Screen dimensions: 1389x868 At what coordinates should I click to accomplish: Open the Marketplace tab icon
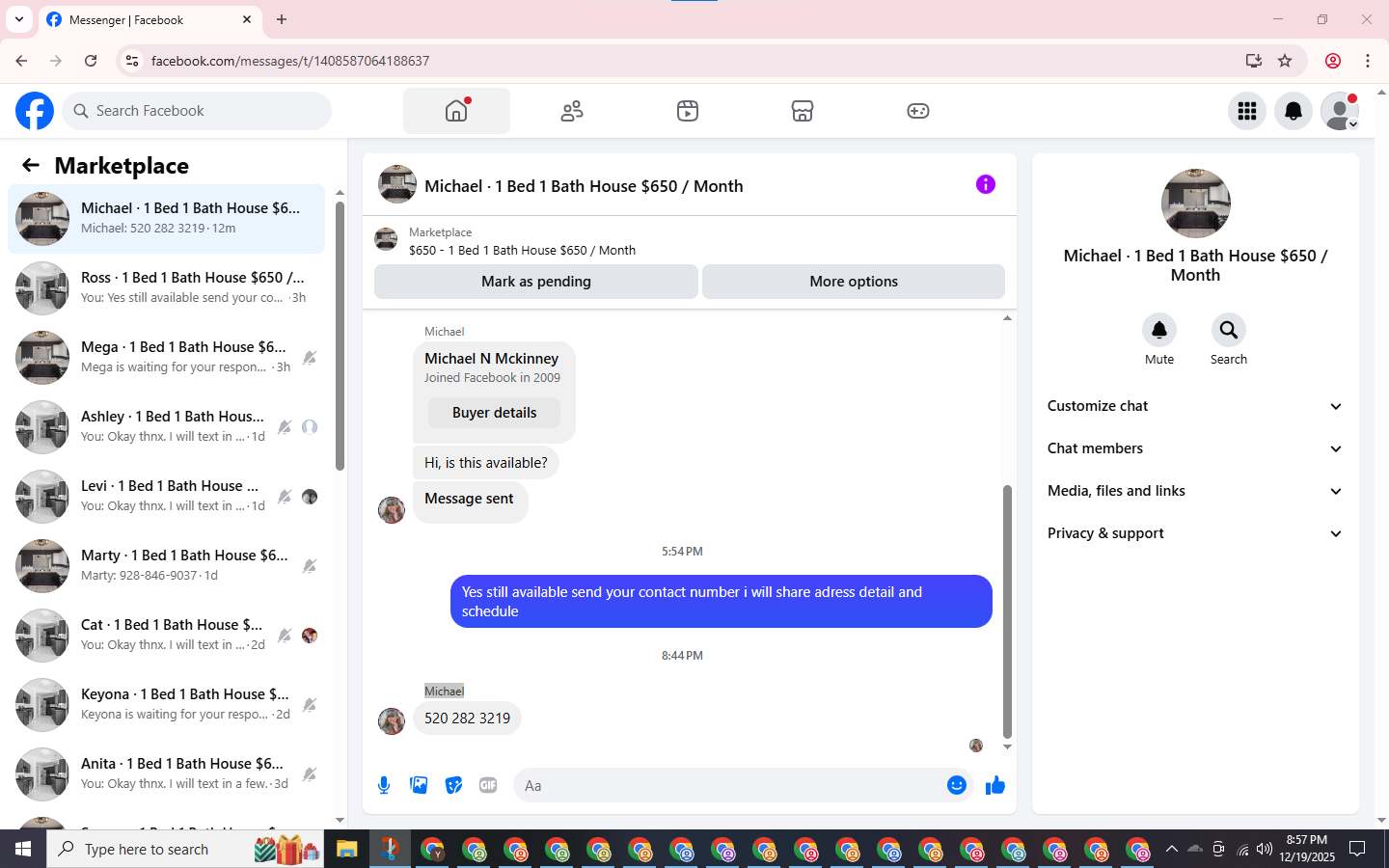coord(803,111)
